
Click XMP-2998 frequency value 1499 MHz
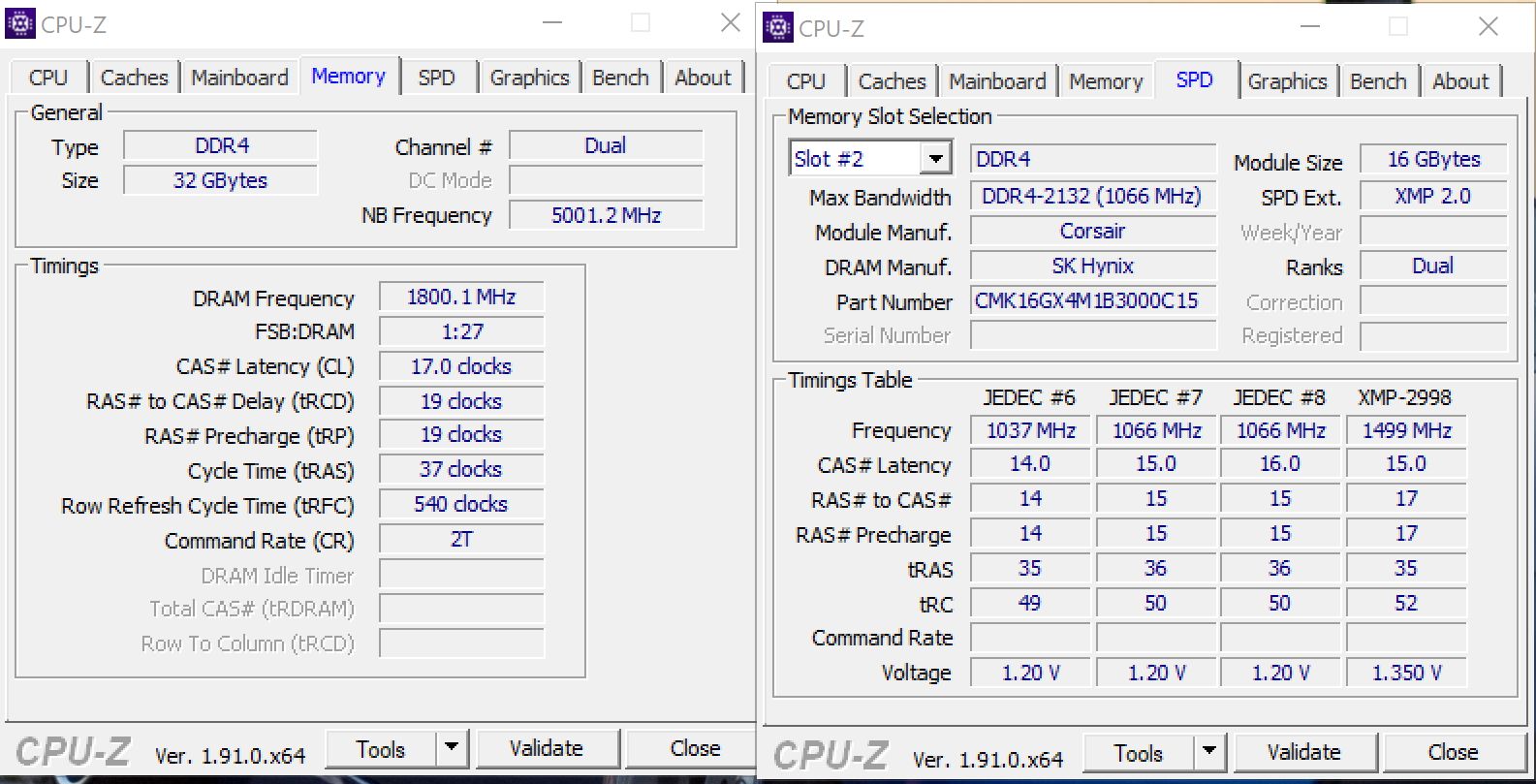pos(1406,430)
